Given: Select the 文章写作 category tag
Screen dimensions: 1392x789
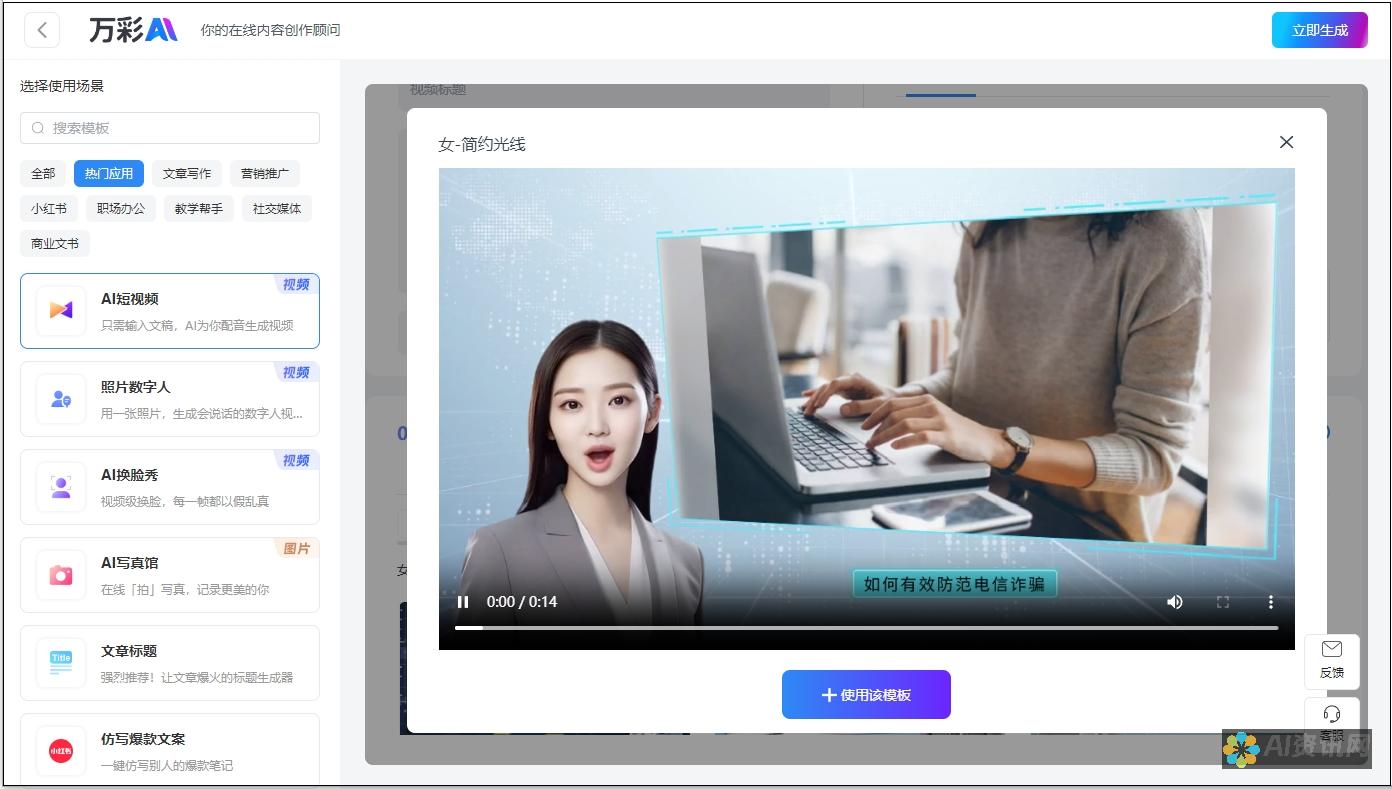Looking at the screenshot, I should click(x=187, y=174).
